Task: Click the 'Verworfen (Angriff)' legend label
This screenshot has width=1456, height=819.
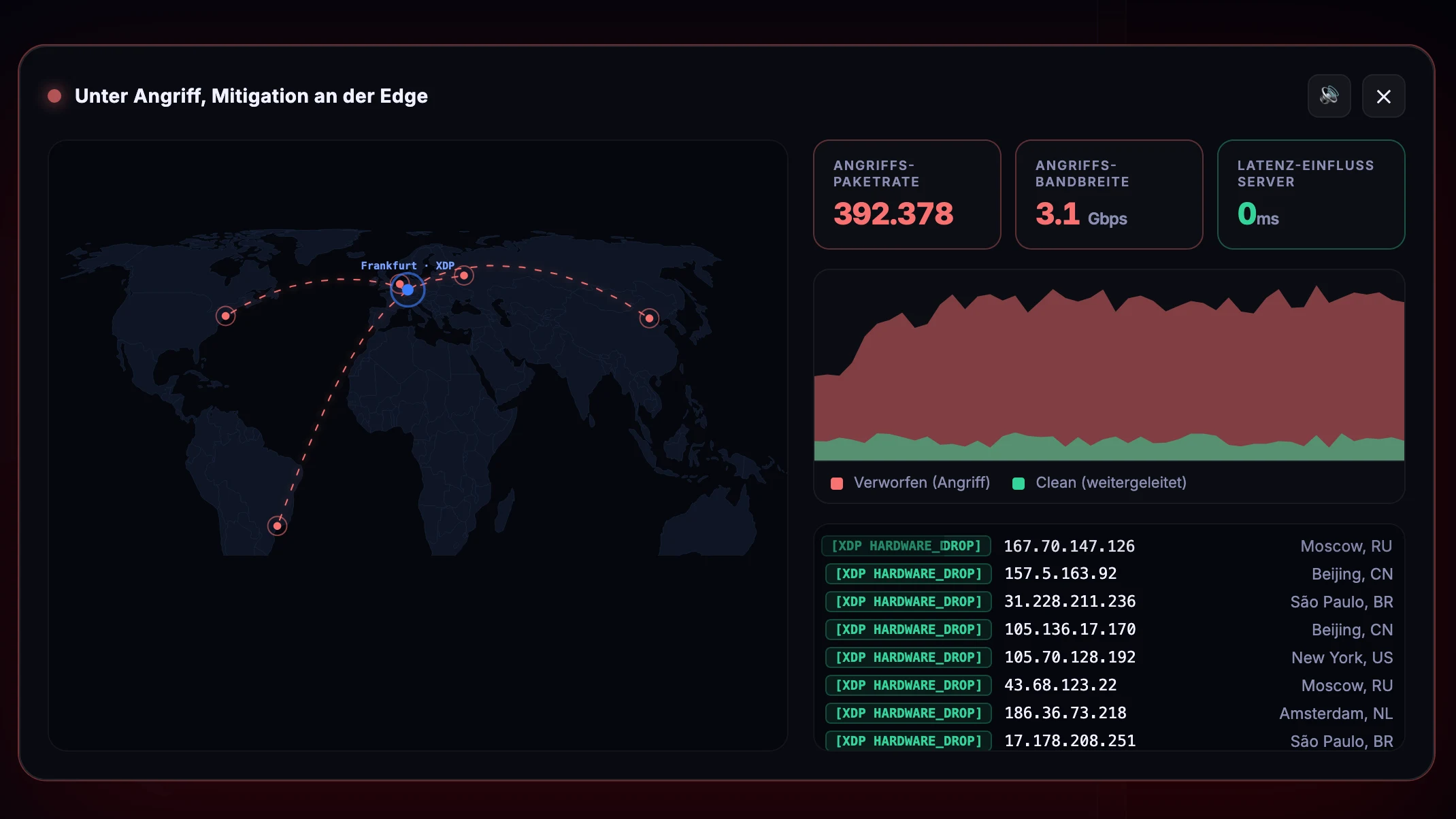Action: point(922,483)
